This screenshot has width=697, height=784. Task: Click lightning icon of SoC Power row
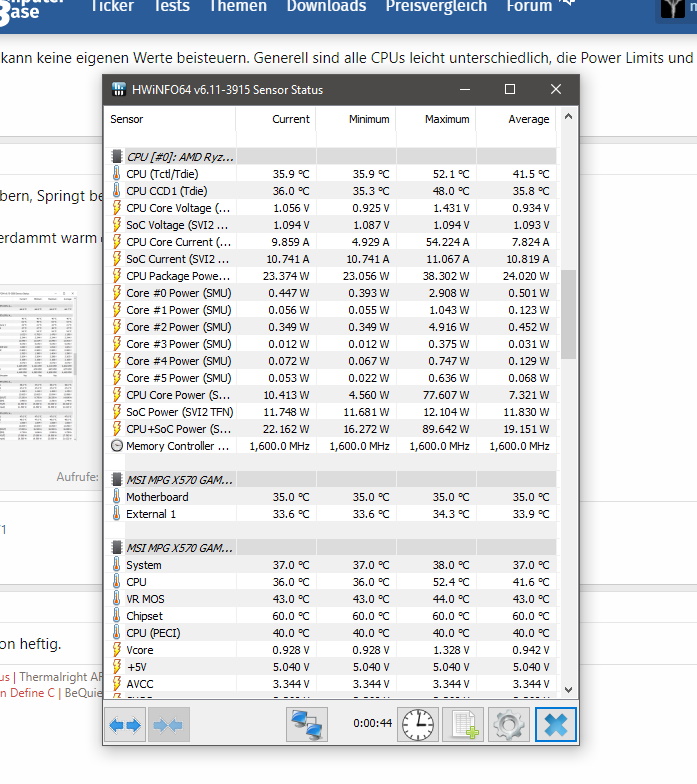point(116,412)
